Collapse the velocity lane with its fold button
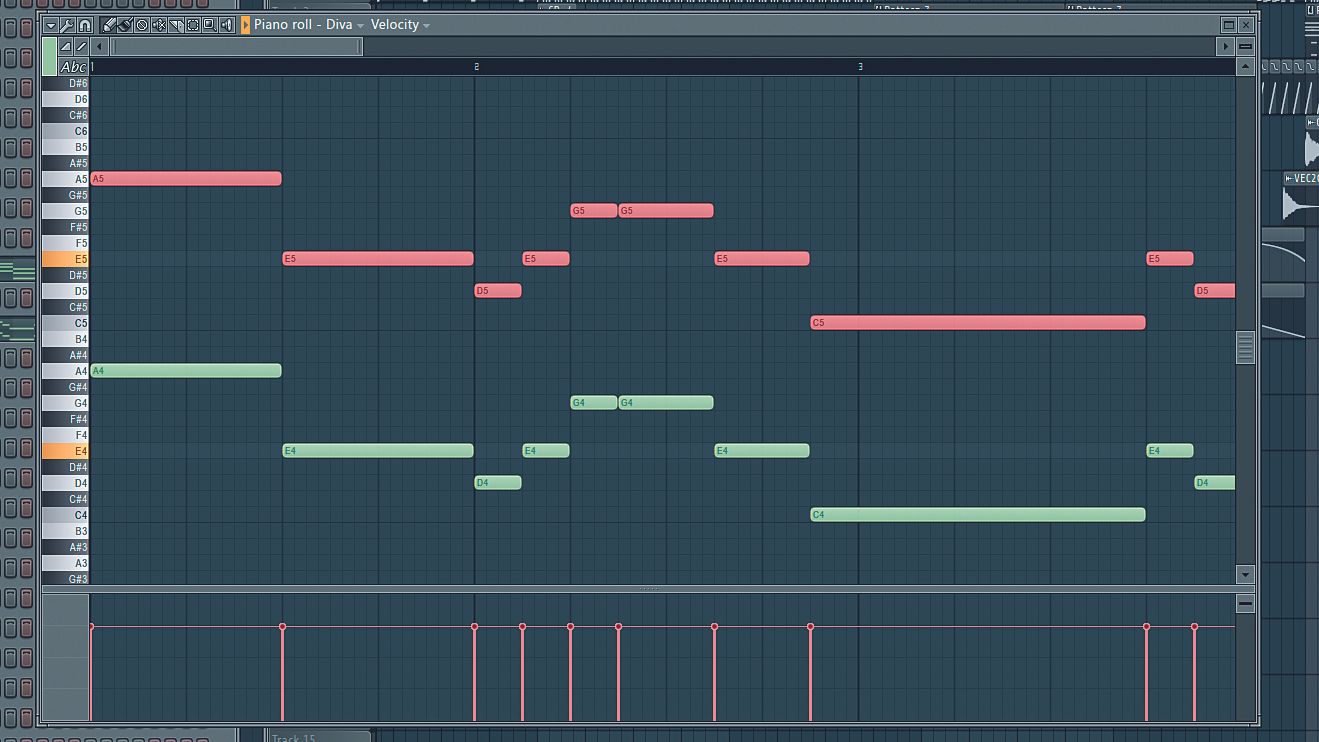This screenshot has width=1319, height=742. (x=1246, y=603)
